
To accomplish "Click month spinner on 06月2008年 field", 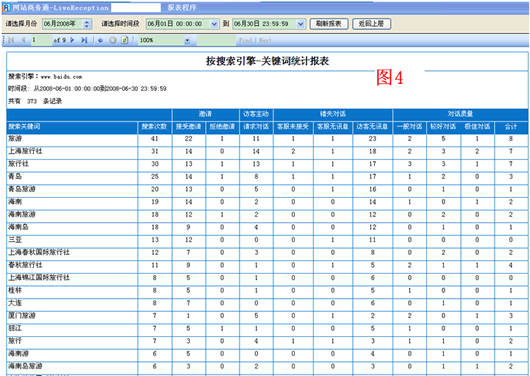I will (87, 24).
